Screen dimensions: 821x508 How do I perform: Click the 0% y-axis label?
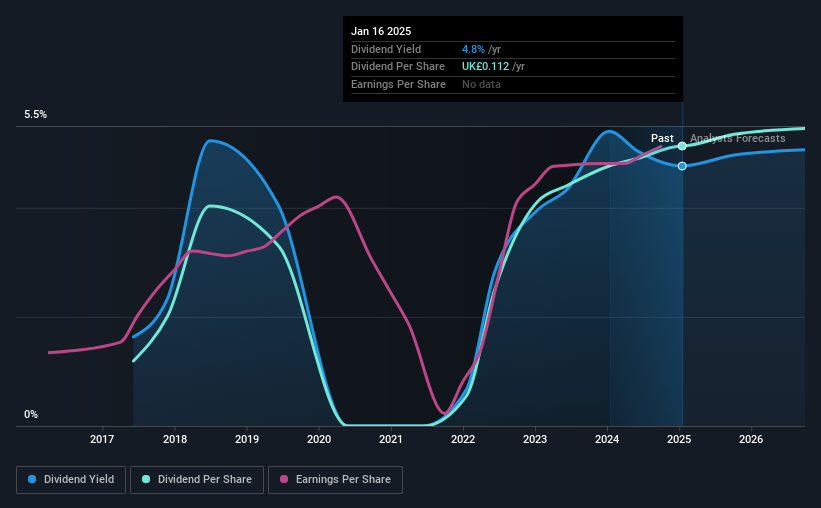tap(31, 415)
